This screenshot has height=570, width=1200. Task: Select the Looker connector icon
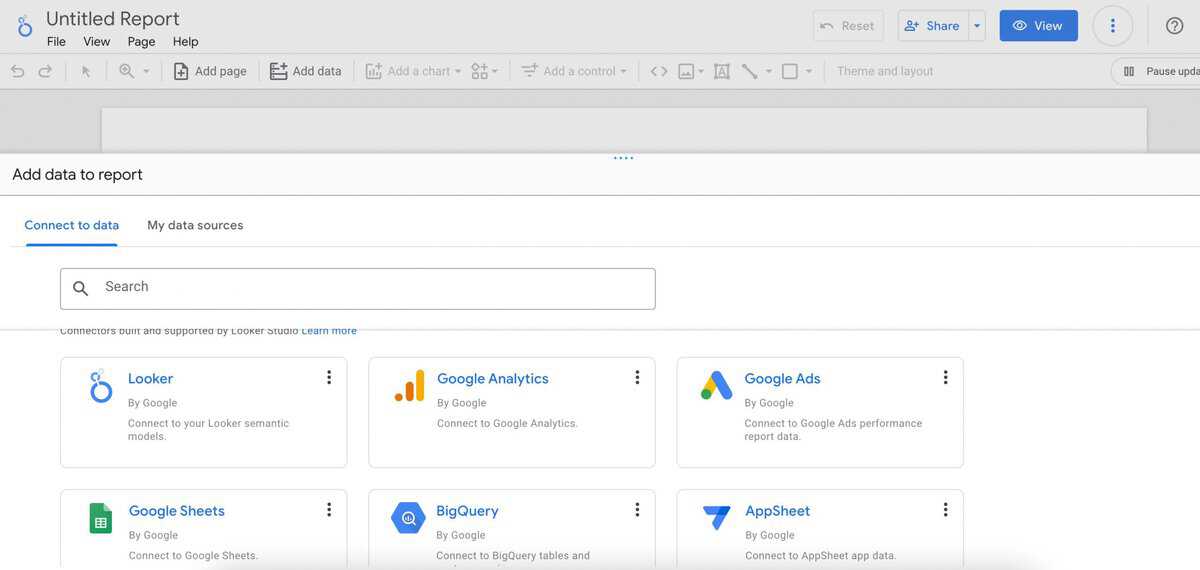101,386
